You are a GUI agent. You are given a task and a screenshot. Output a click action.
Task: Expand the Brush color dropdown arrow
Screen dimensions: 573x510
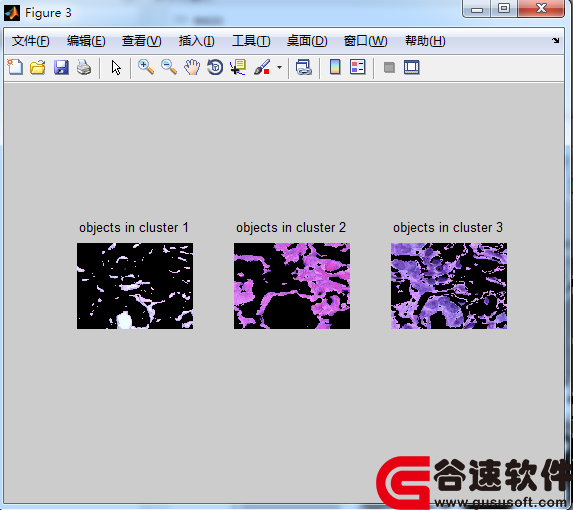280,68
